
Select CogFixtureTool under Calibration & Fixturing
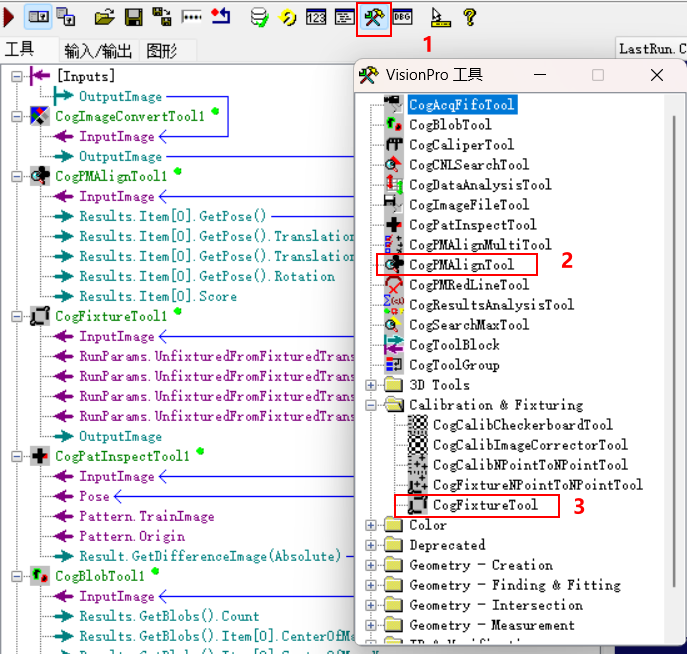click(x=485, y=505)
